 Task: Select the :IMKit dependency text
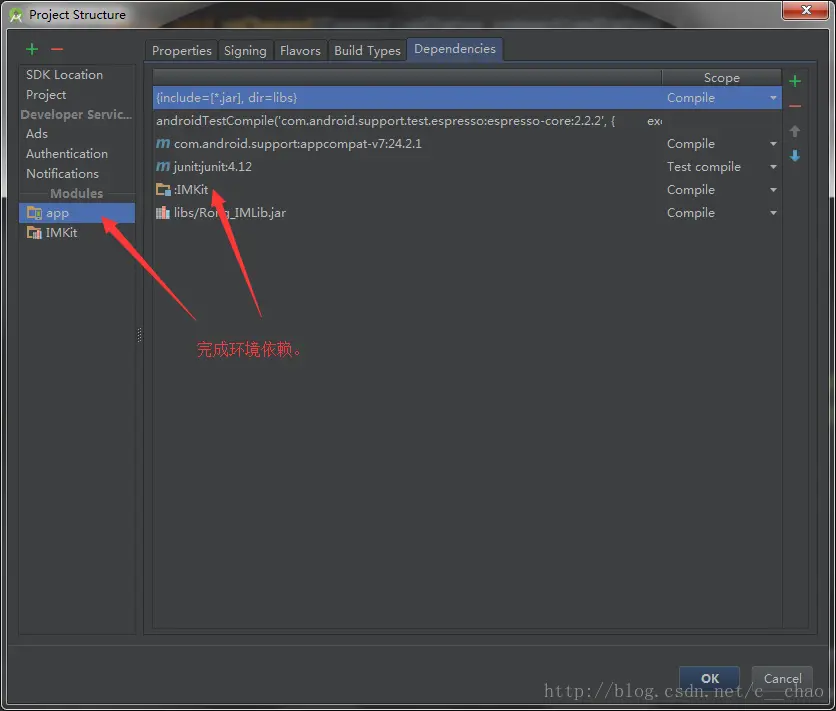click(x=191, y=190)
